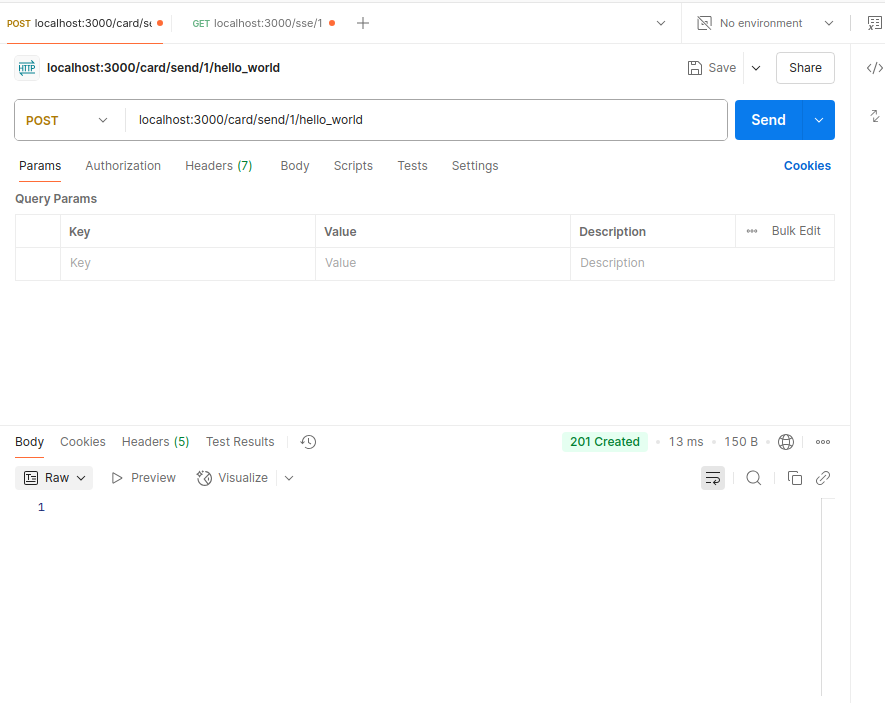Click the HTTP request type icon
The height and width of the screenshot is (703, 885).
pyautogui.click(x=27, y=68)
